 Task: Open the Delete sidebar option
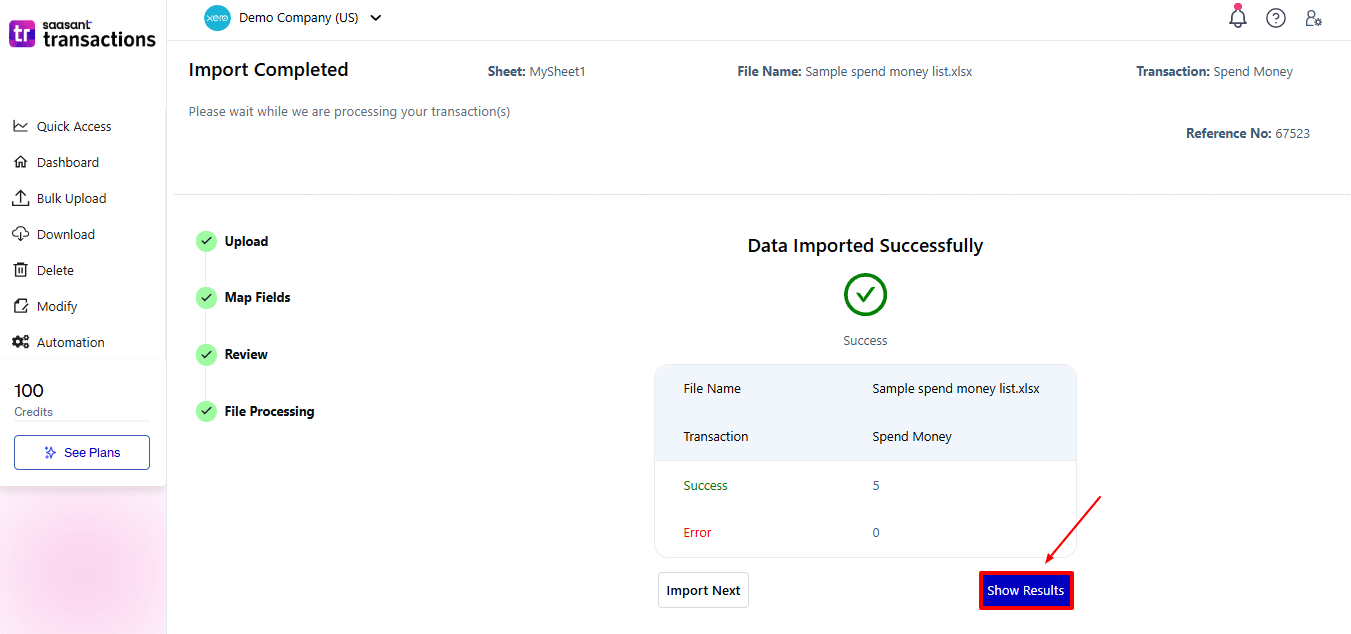(x=55, y=271)
